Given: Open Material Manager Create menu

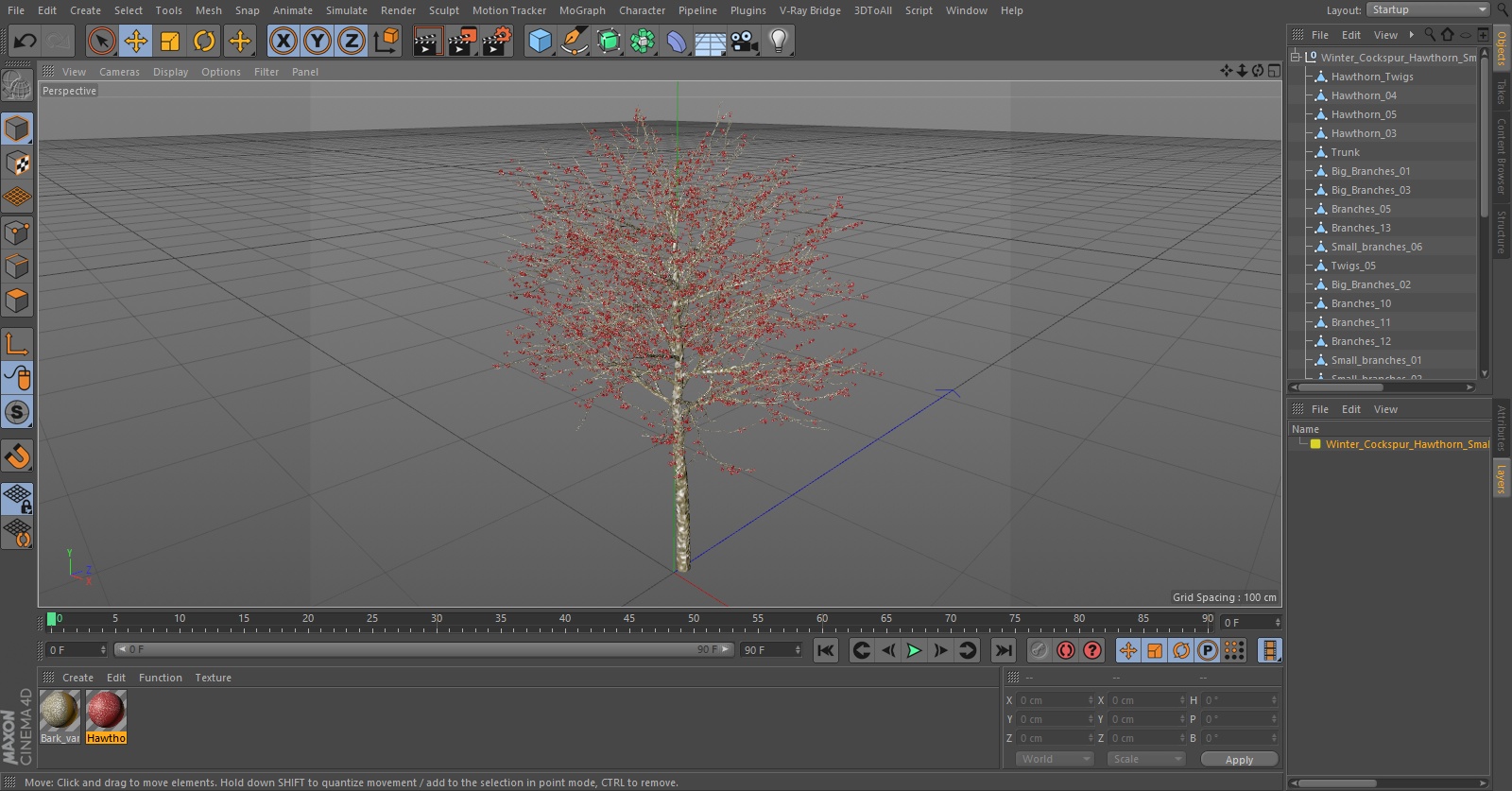Looking at the screenshot, I should coord(77,678).
